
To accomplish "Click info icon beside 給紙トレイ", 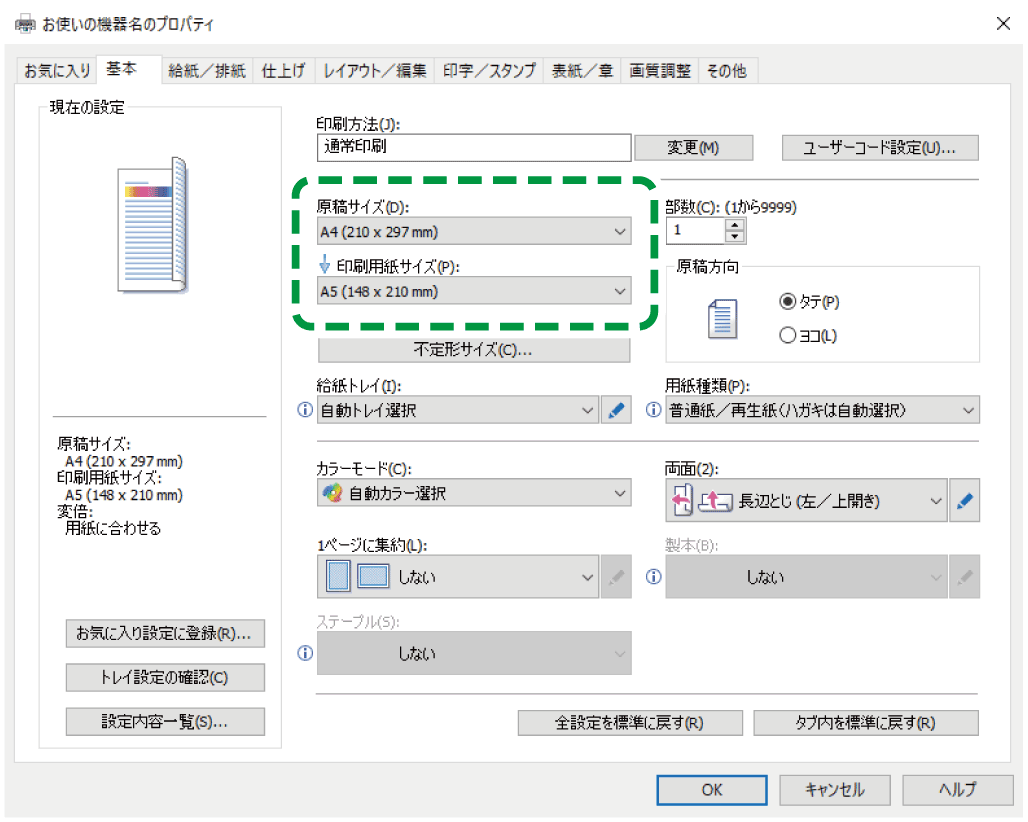I will click(305, 410).
